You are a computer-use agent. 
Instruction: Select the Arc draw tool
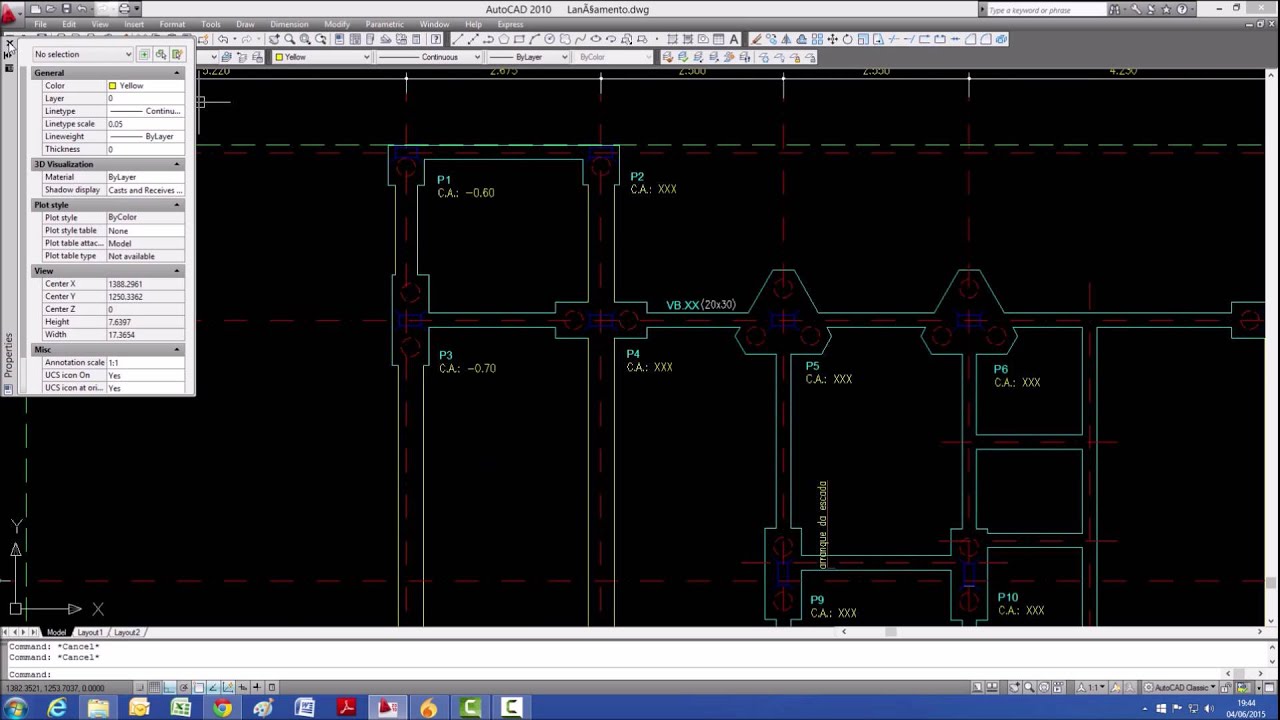click(534, 39)
